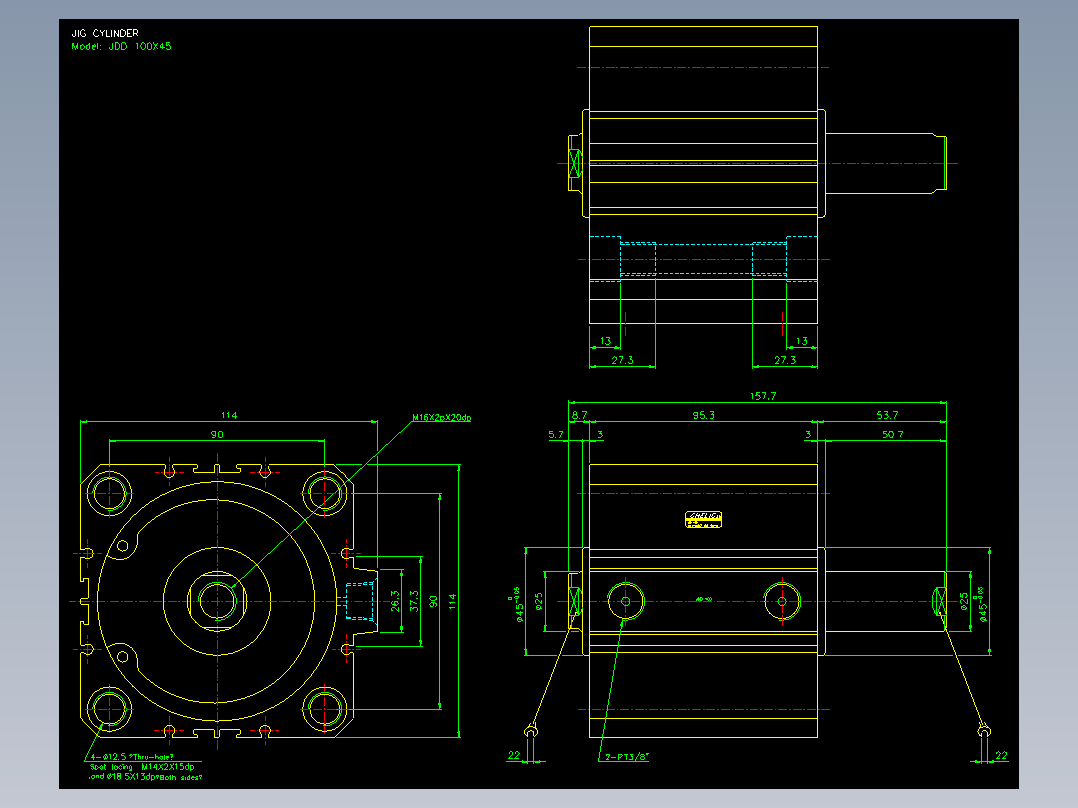
Task: Click the yellow nameplate on the cylinder body
Action: (703, 519)
